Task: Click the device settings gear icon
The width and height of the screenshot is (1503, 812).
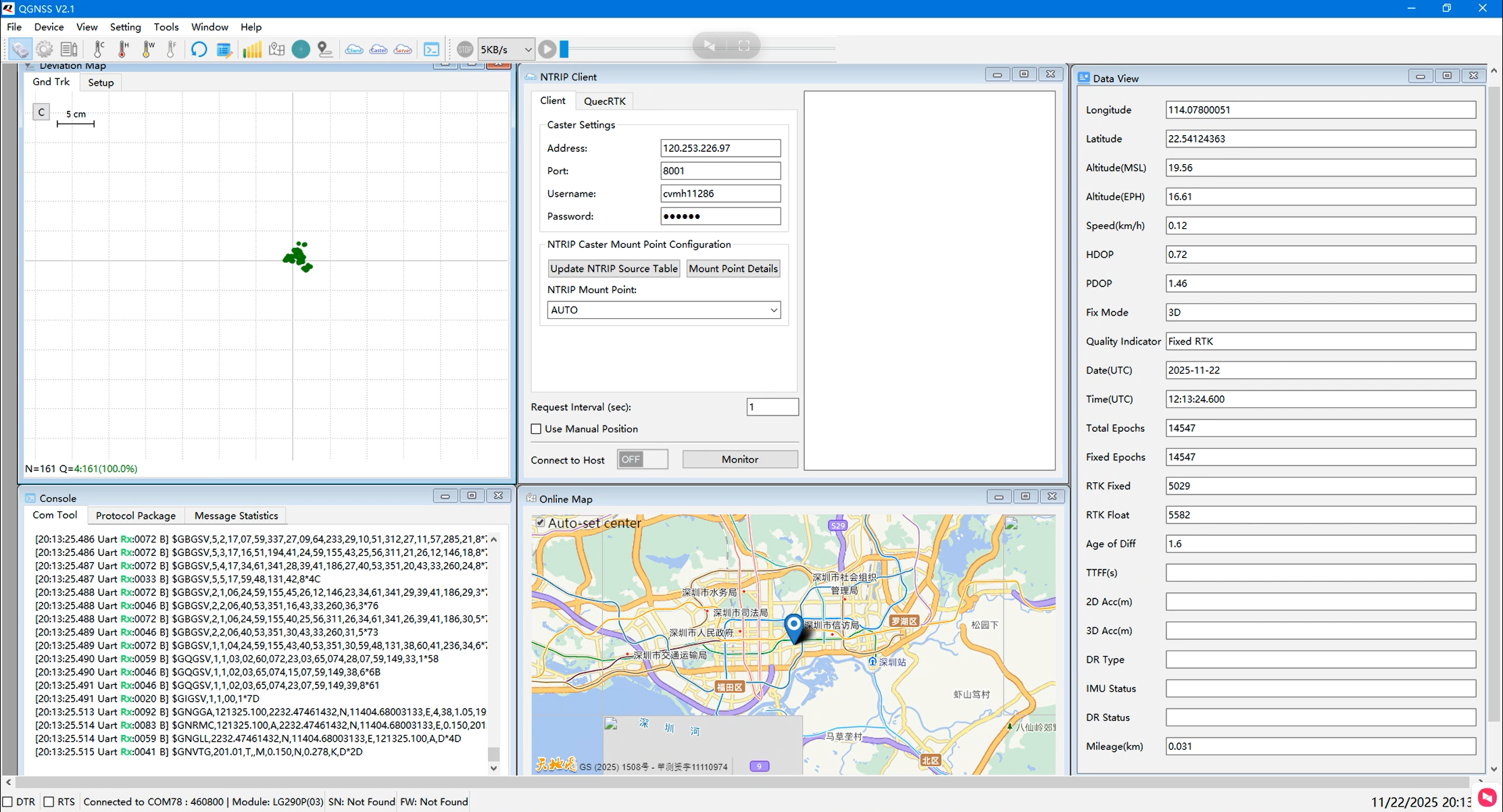Action: point(45,49)
